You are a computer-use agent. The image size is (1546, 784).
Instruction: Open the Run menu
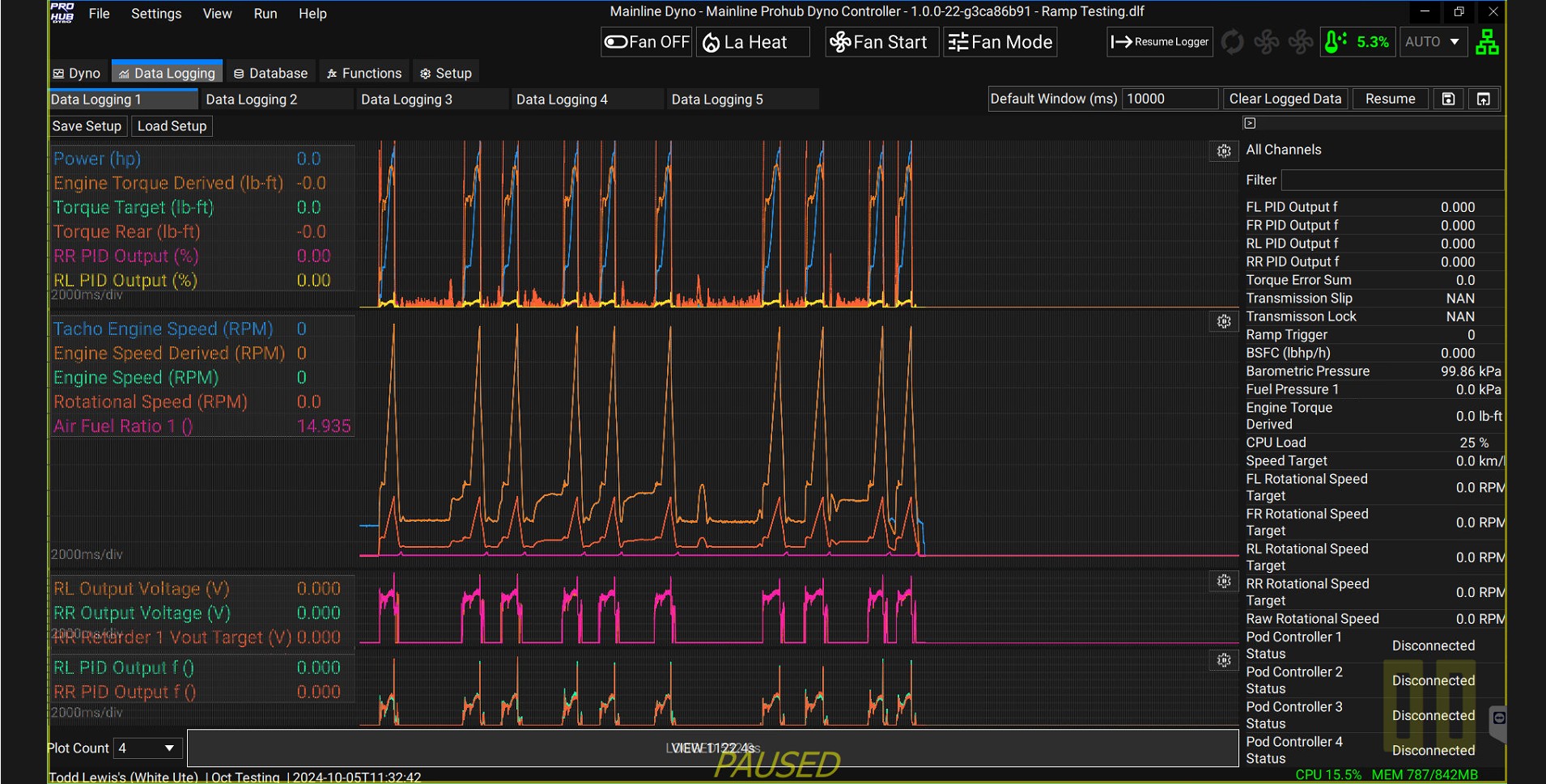click(x=265, y=14)
